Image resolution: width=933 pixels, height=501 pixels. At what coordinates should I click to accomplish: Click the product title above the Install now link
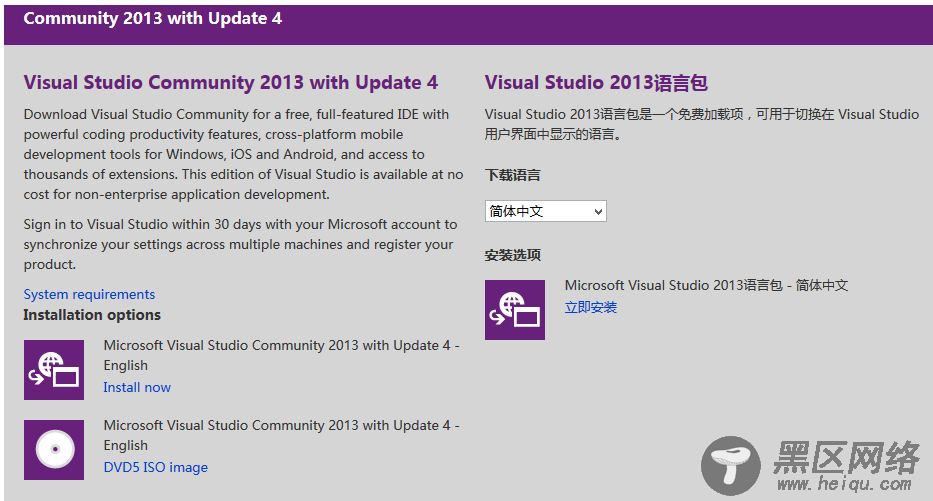[x=281, y=355]
